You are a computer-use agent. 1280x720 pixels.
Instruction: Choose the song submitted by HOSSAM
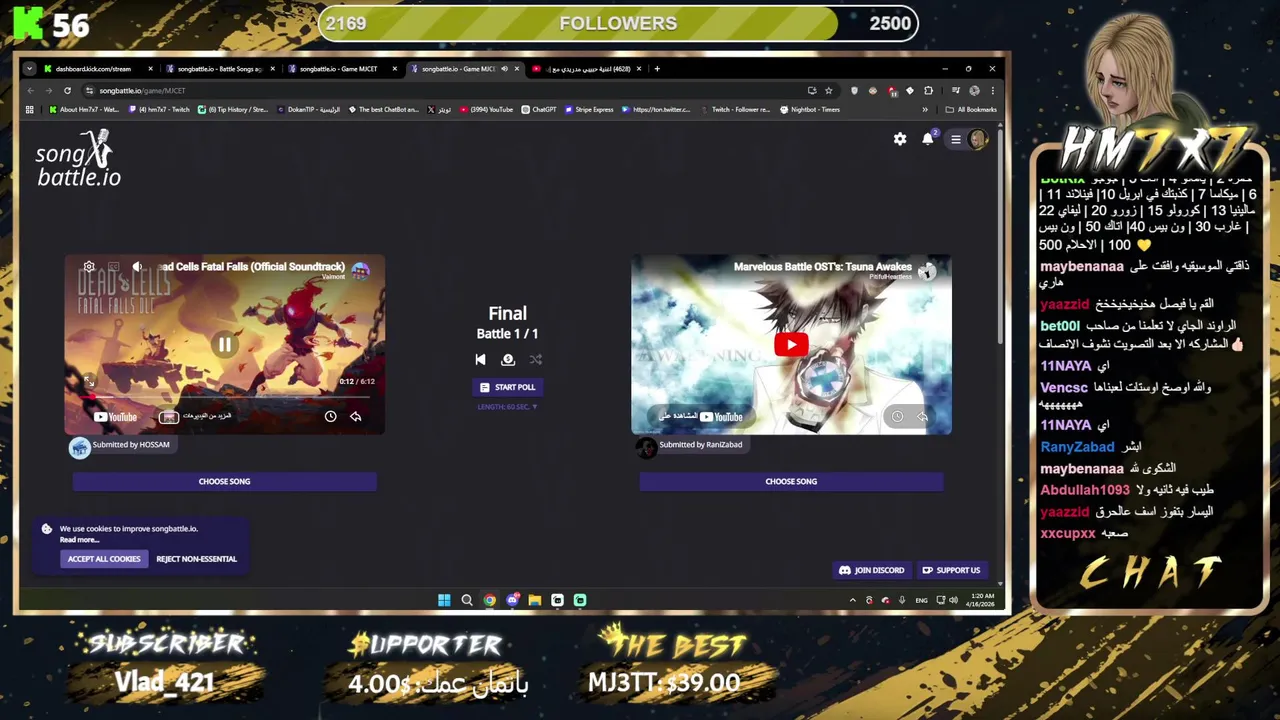224,481
